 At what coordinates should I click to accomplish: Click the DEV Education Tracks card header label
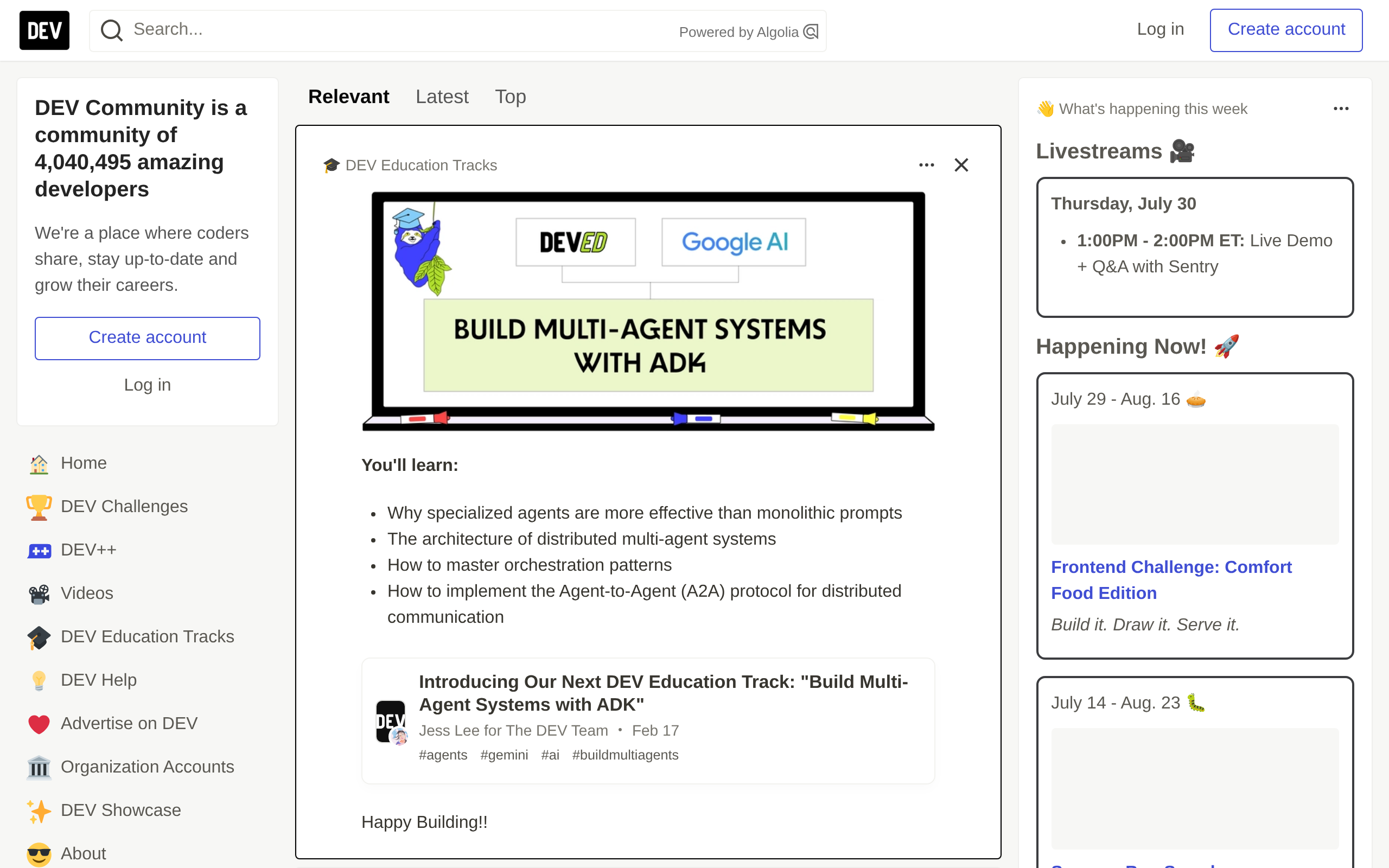click(x=420, y=165)
